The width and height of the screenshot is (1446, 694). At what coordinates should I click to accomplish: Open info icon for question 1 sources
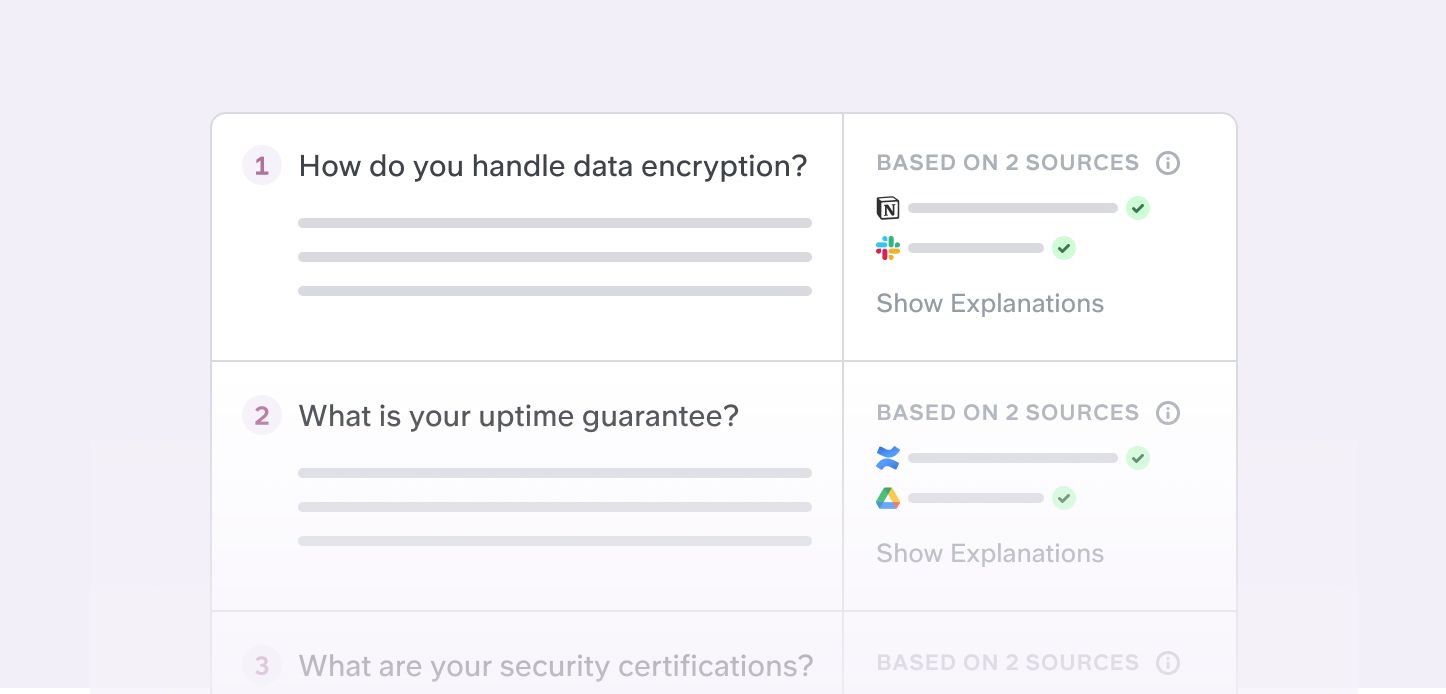pos(1168,163)
